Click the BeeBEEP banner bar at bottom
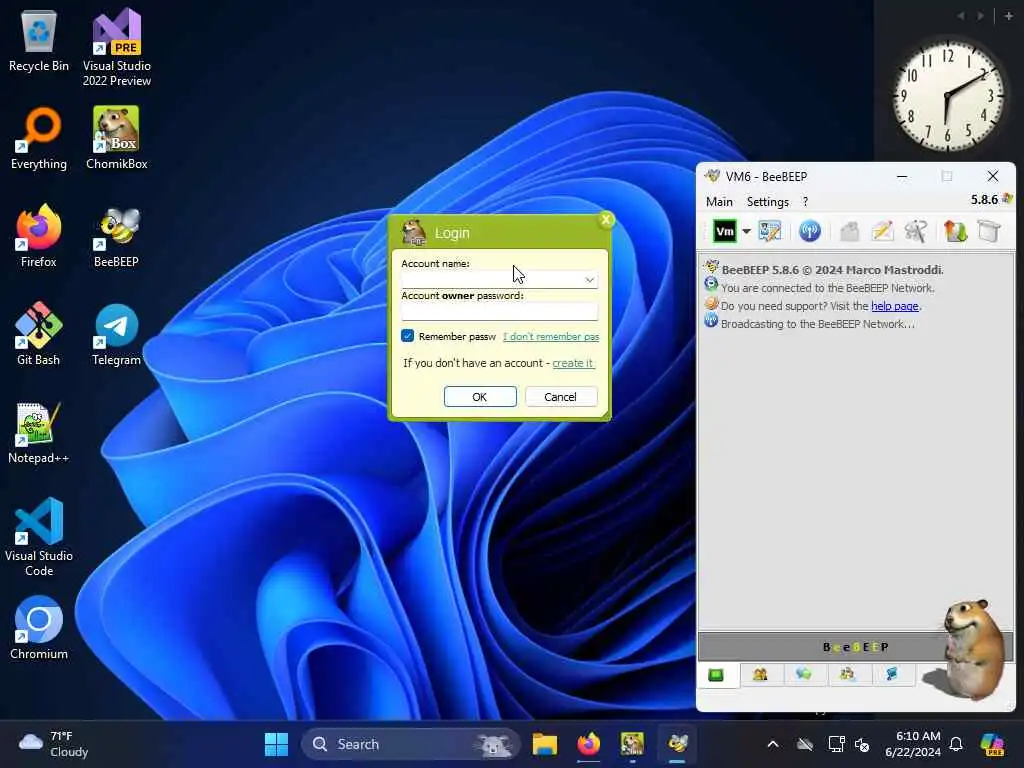The height and width of the screenshot is (768, 1024). coord(855,647)
